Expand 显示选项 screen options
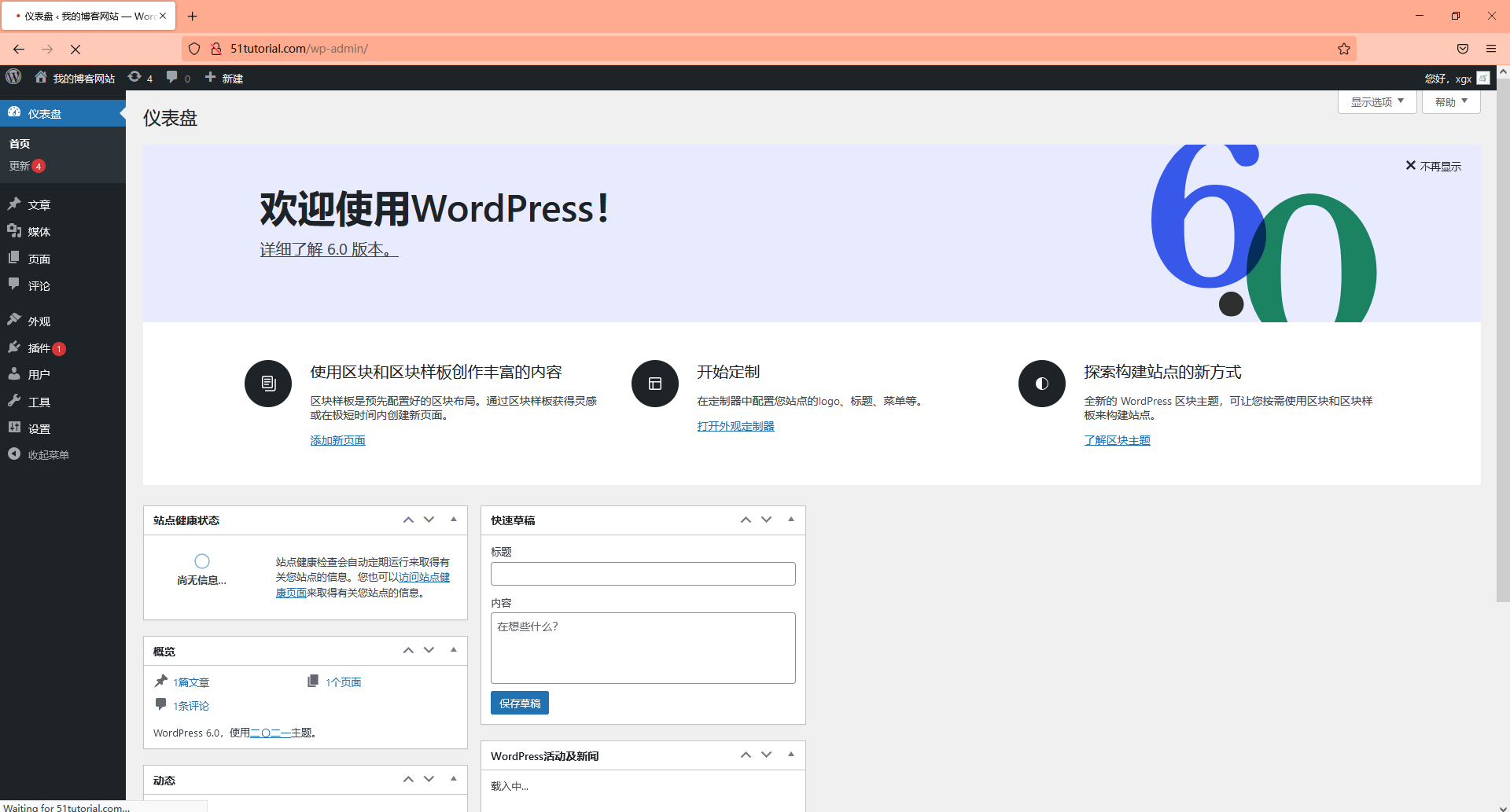This screenshot has height=812, width=1510. [x=1377, y=101]
